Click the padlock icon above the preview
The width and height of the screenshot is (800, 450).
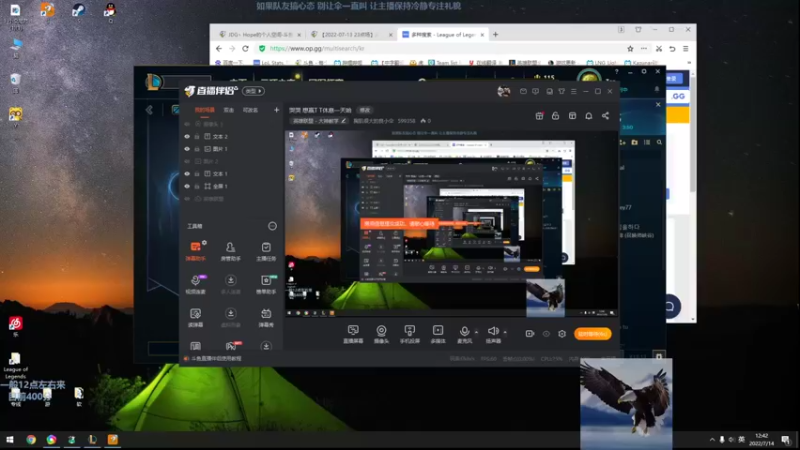[556, 116]
